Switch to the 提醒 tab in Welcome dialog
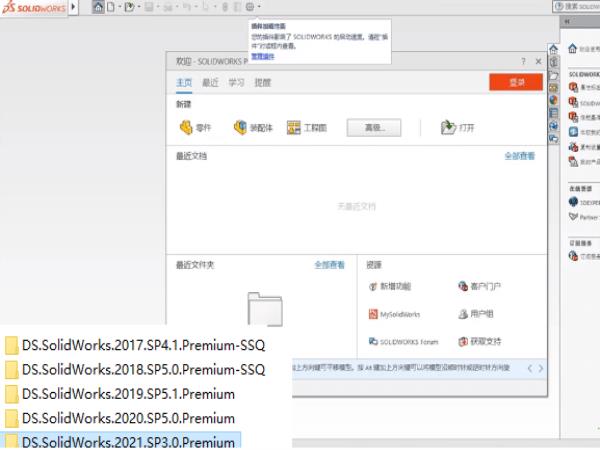Viewport: 600px width, 450px height. click(262, 83)
